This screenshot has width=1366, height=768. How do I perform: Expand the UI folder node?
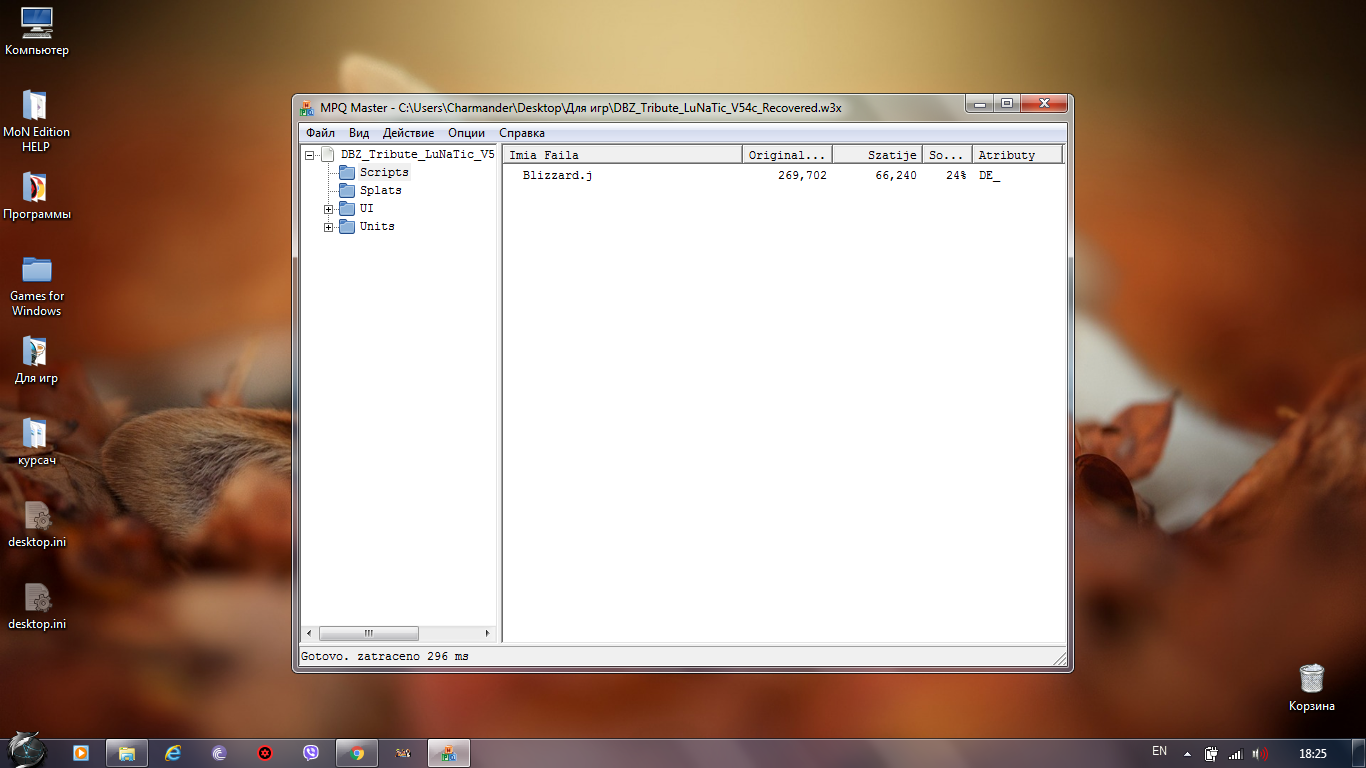328,209
